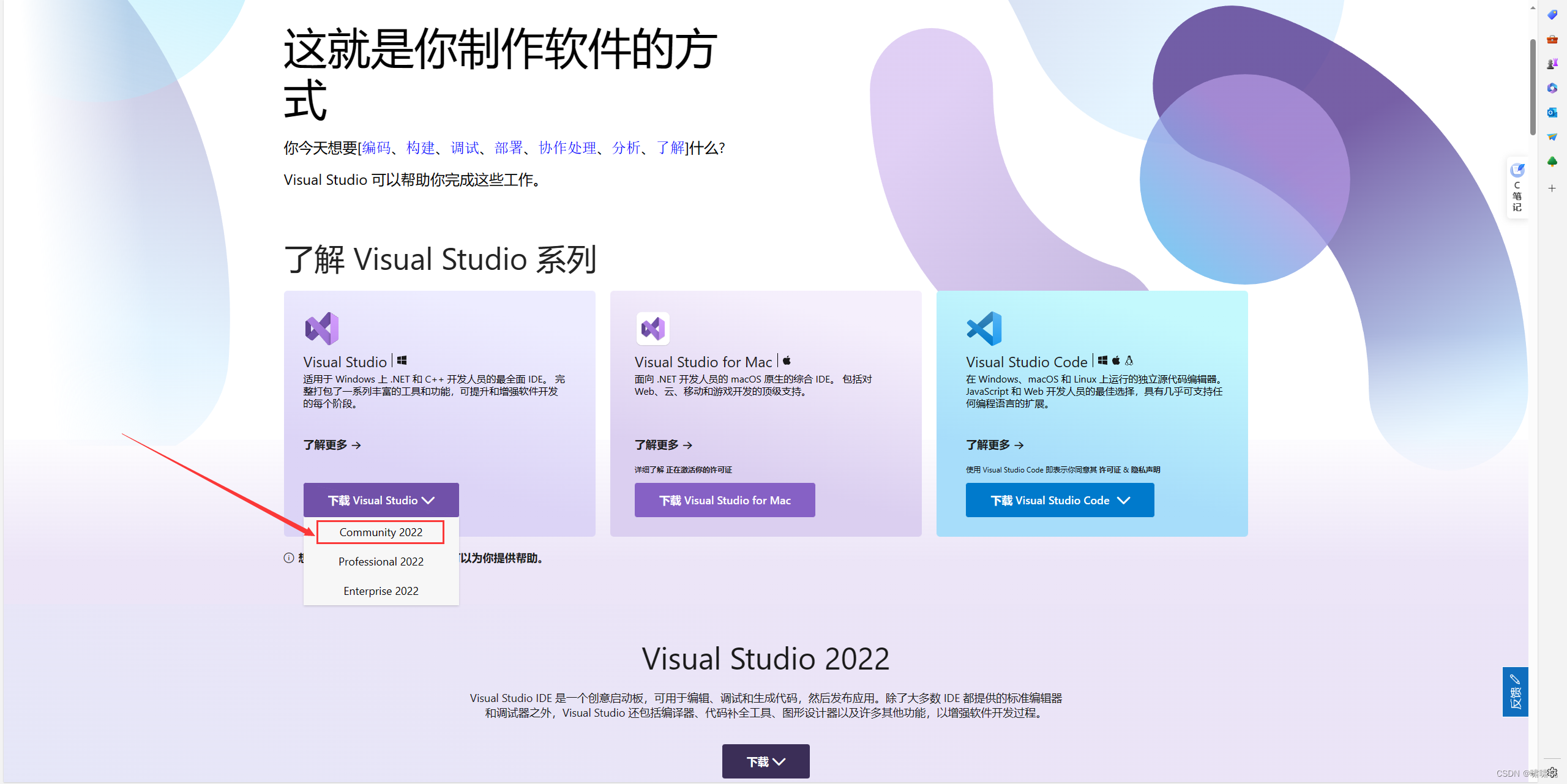Click 下载 Visual Studio for Mac button

725,500
